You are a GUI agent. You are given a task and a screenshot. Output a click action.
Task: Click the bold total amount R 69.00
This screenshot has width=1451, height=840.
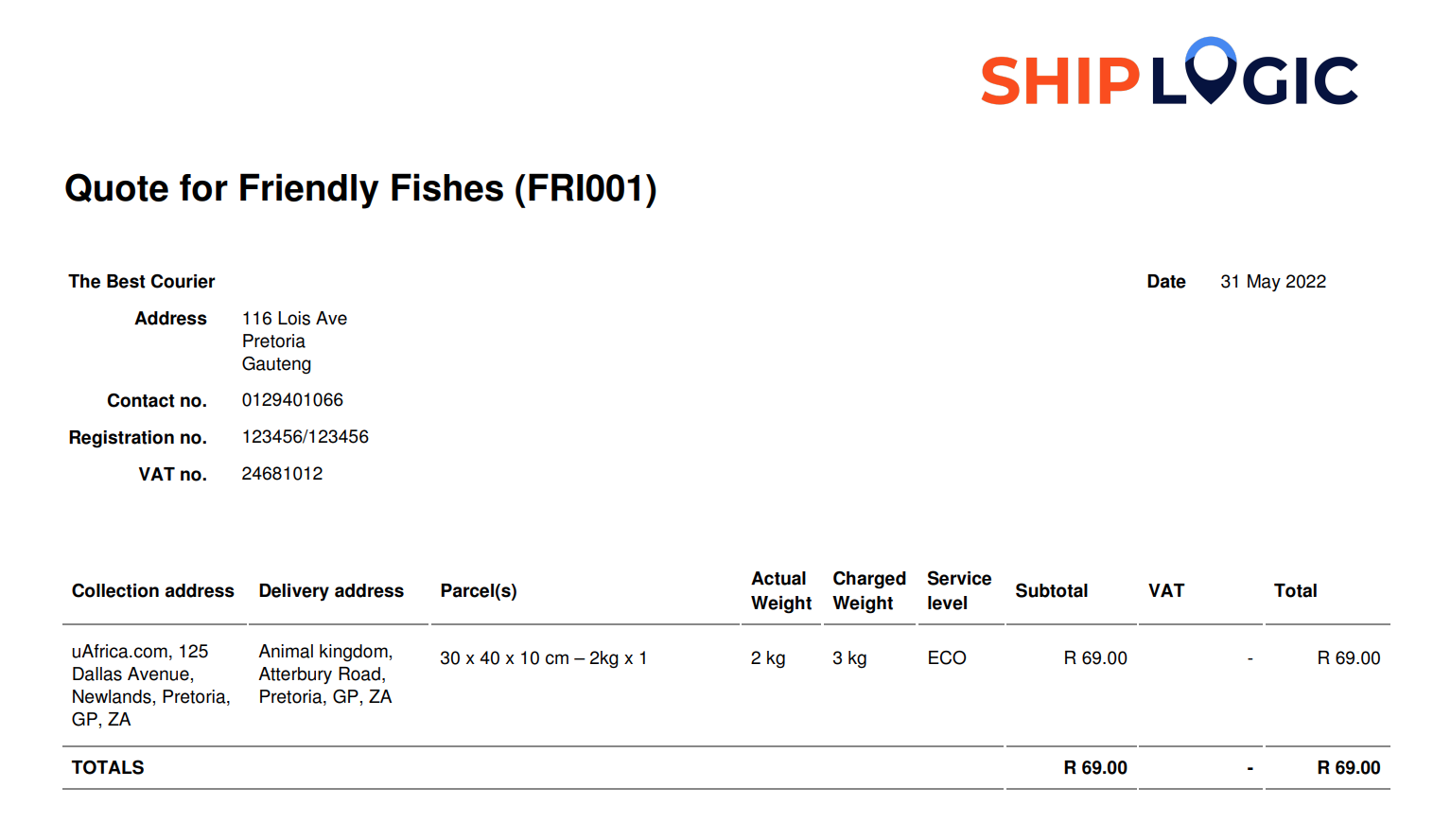[1349, 767]
